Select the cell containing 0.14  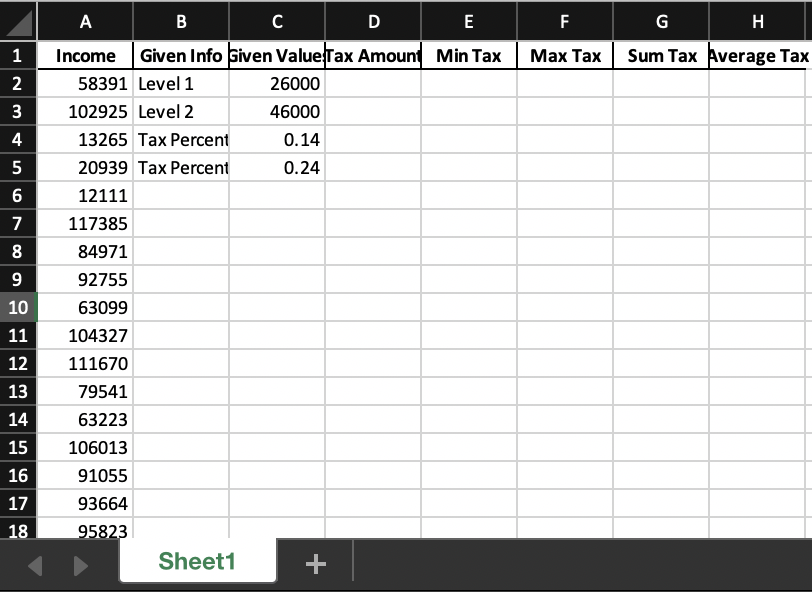[x=277, y=140]
